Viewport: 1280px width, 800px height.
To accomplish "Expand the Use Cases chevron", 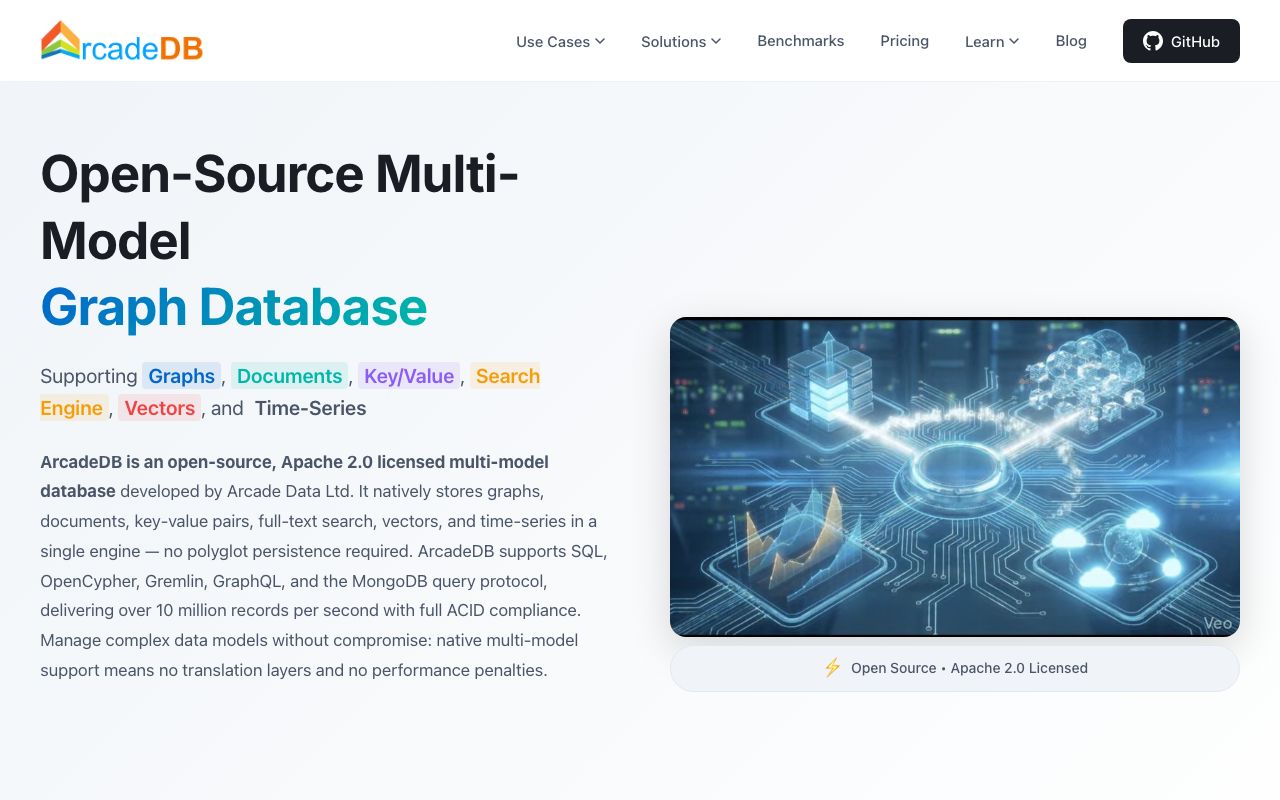I will 600,41.
